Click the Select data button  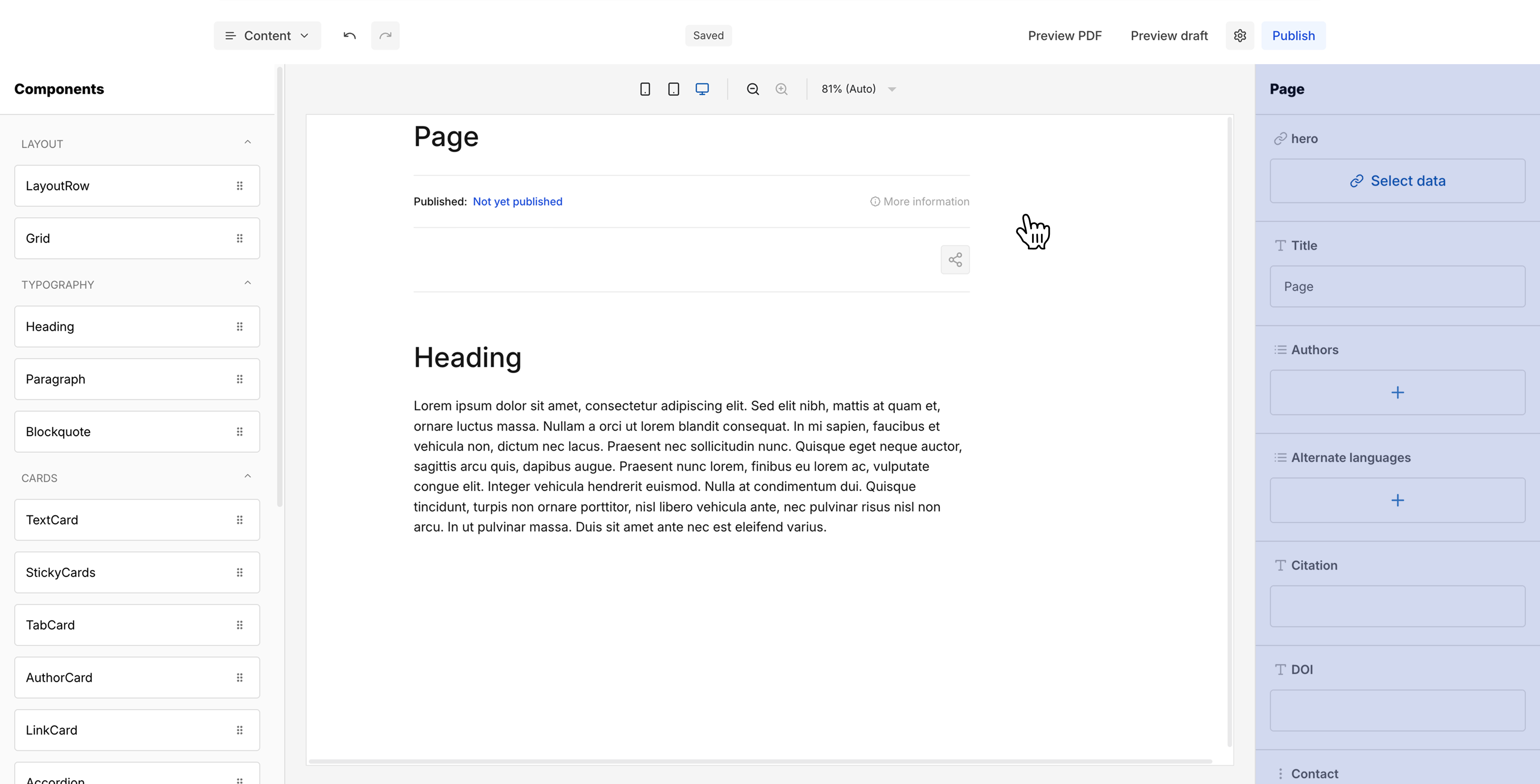[x=1398, y=180]
